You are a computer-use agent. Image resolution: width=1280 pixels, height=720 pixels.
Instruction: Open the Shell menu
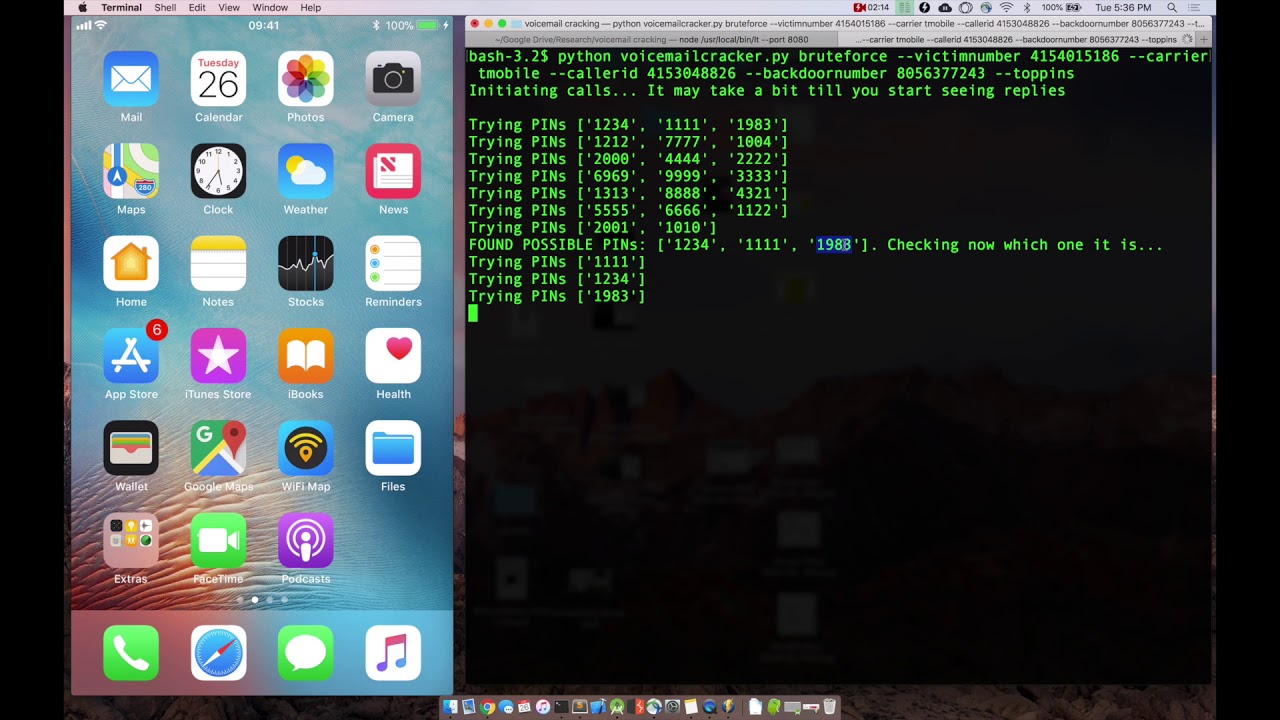[x=165, y=8]
